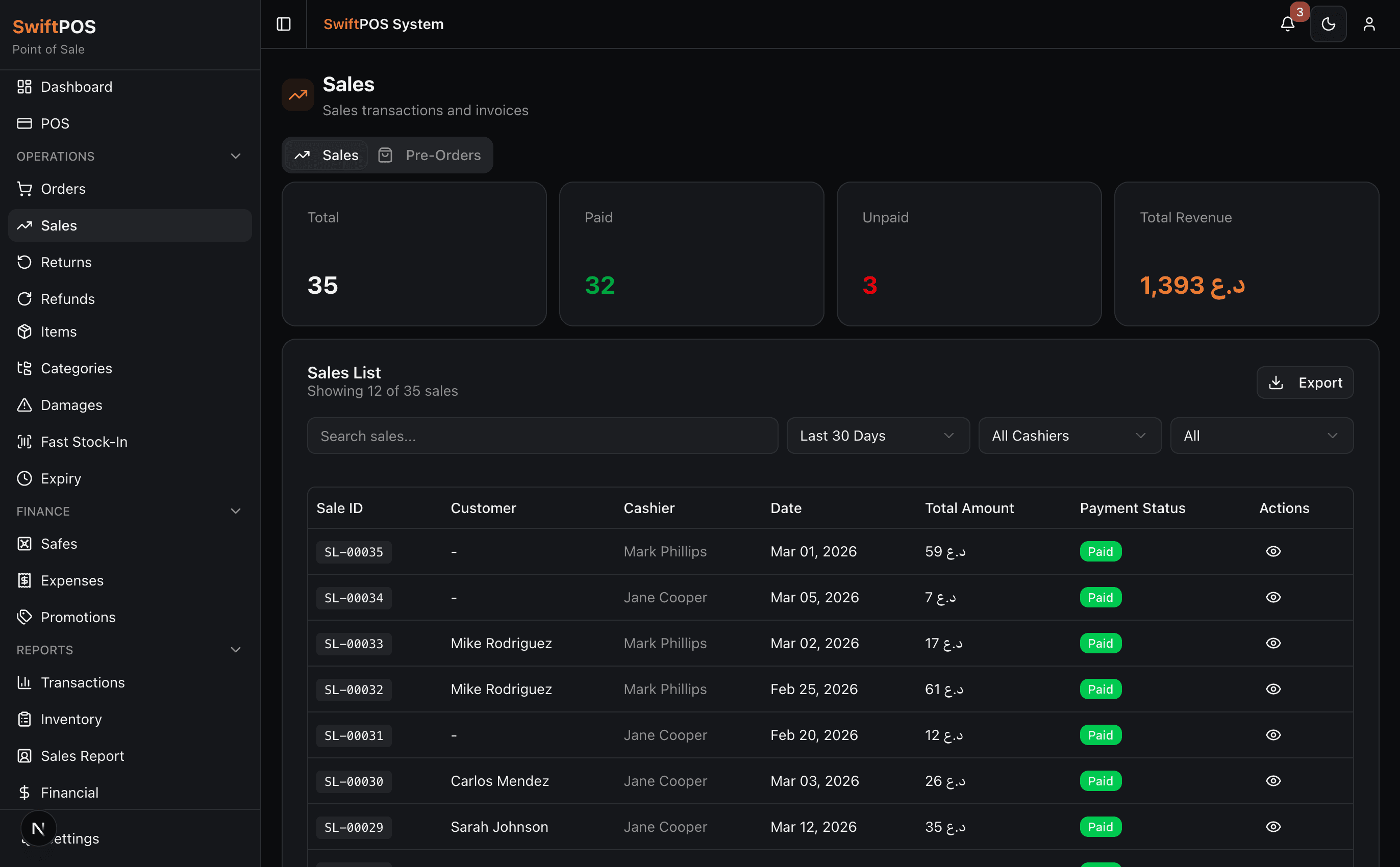Click the Paid badge for SL-00034
This screenshot has height=867, width=1400.
1099,598
